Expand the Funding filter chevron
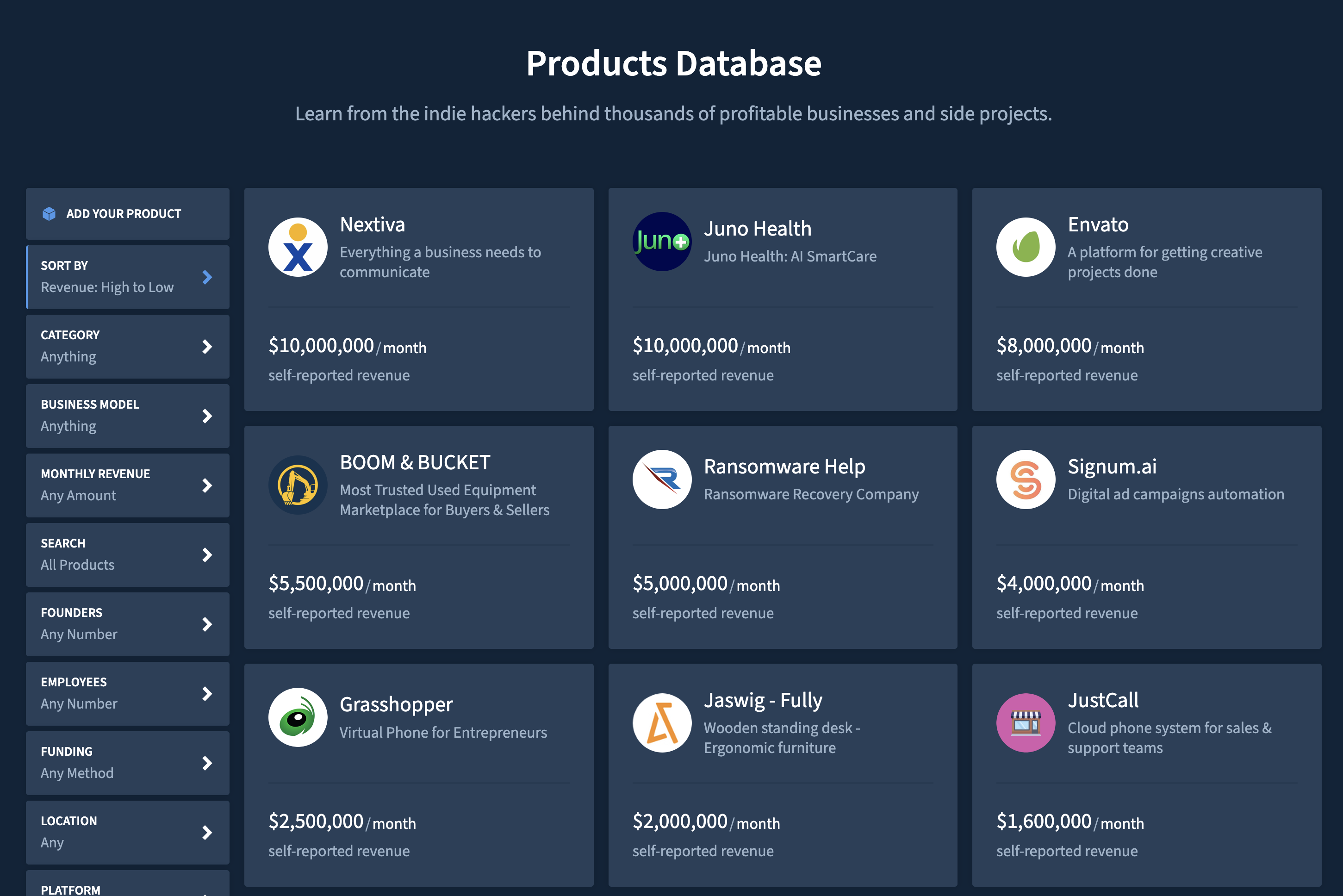 tap(207, 764)
